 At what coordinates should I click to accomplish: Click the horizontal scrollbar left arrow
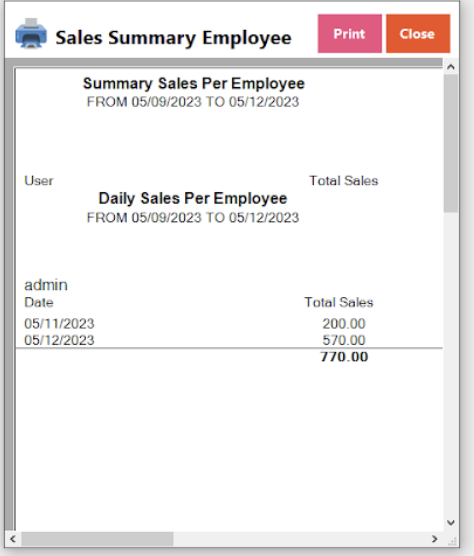point(13,539)
